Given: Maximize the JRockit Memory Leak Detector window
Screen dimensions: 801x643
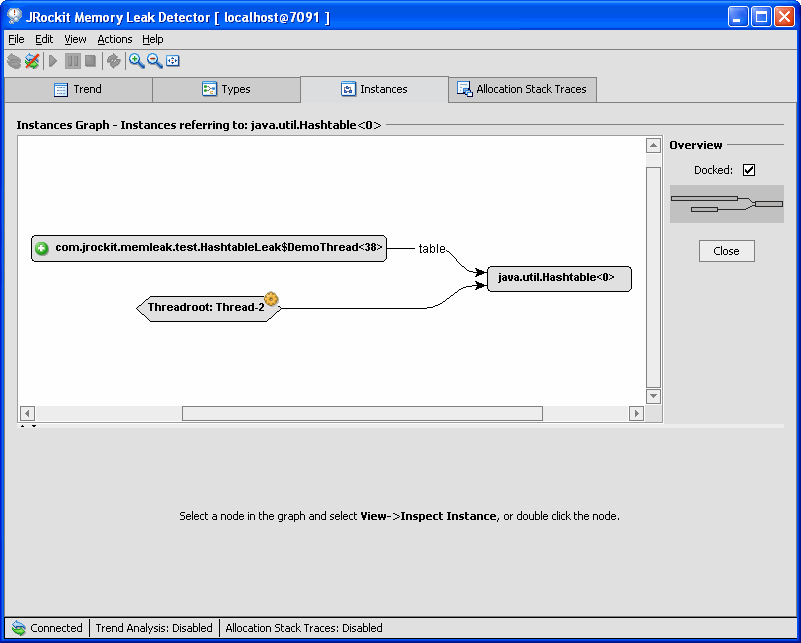Looking at the screenshot, I should point(761,17).
